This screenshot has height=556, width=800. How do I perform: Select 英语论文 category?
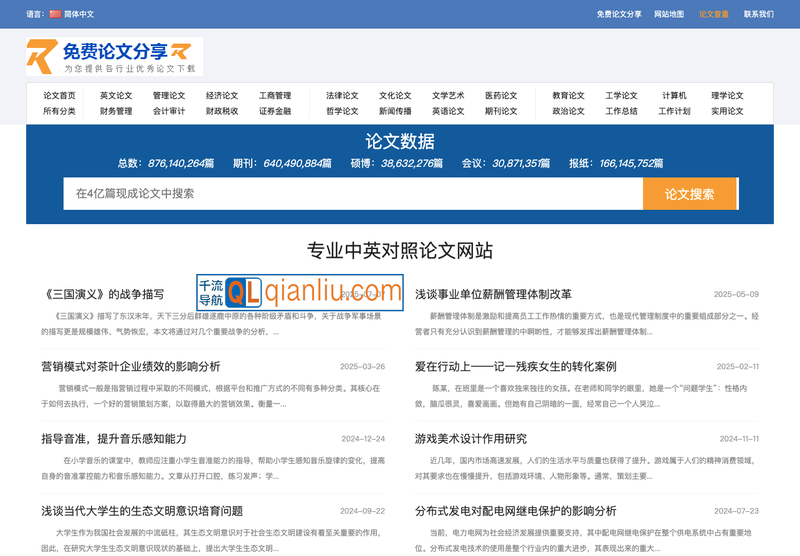click(448, 111)
